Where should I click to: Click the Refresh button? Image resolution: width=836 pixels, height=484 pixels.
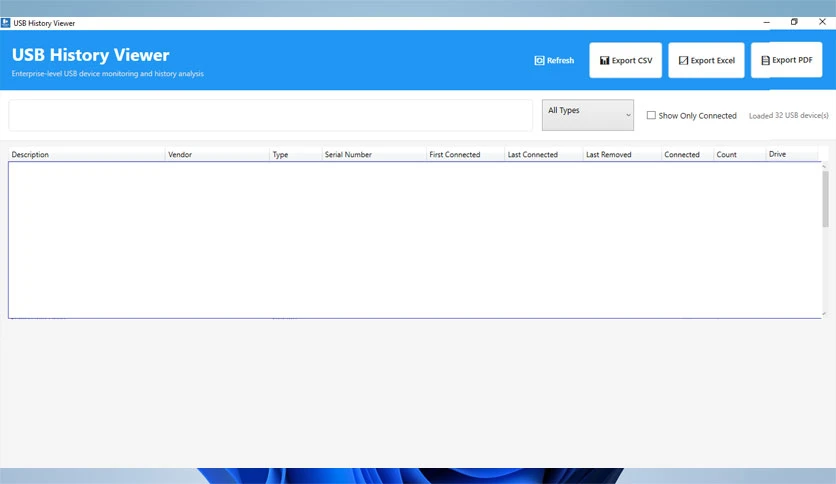[554, 60]
